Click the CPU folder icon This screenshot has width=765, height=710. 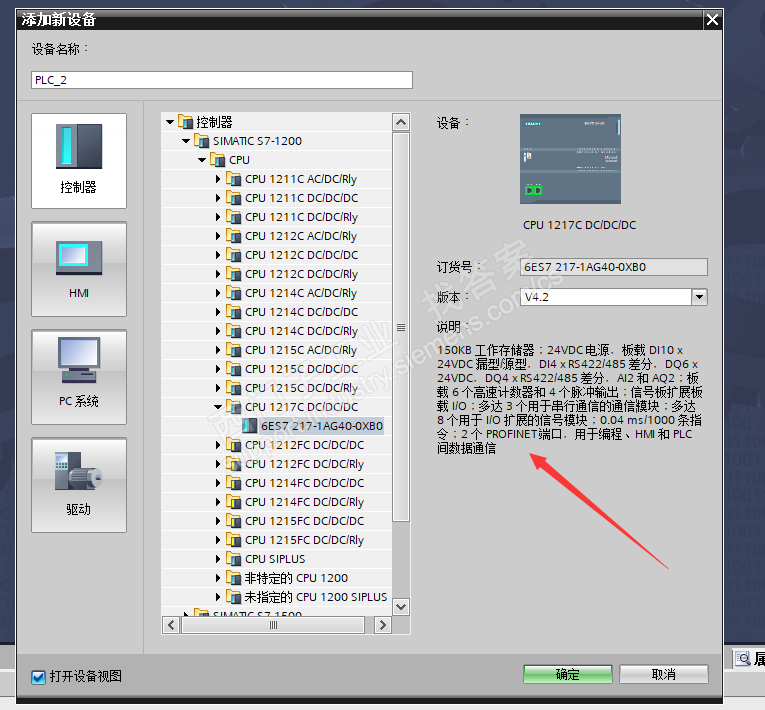pyautogui.click(x=218, y=160)
